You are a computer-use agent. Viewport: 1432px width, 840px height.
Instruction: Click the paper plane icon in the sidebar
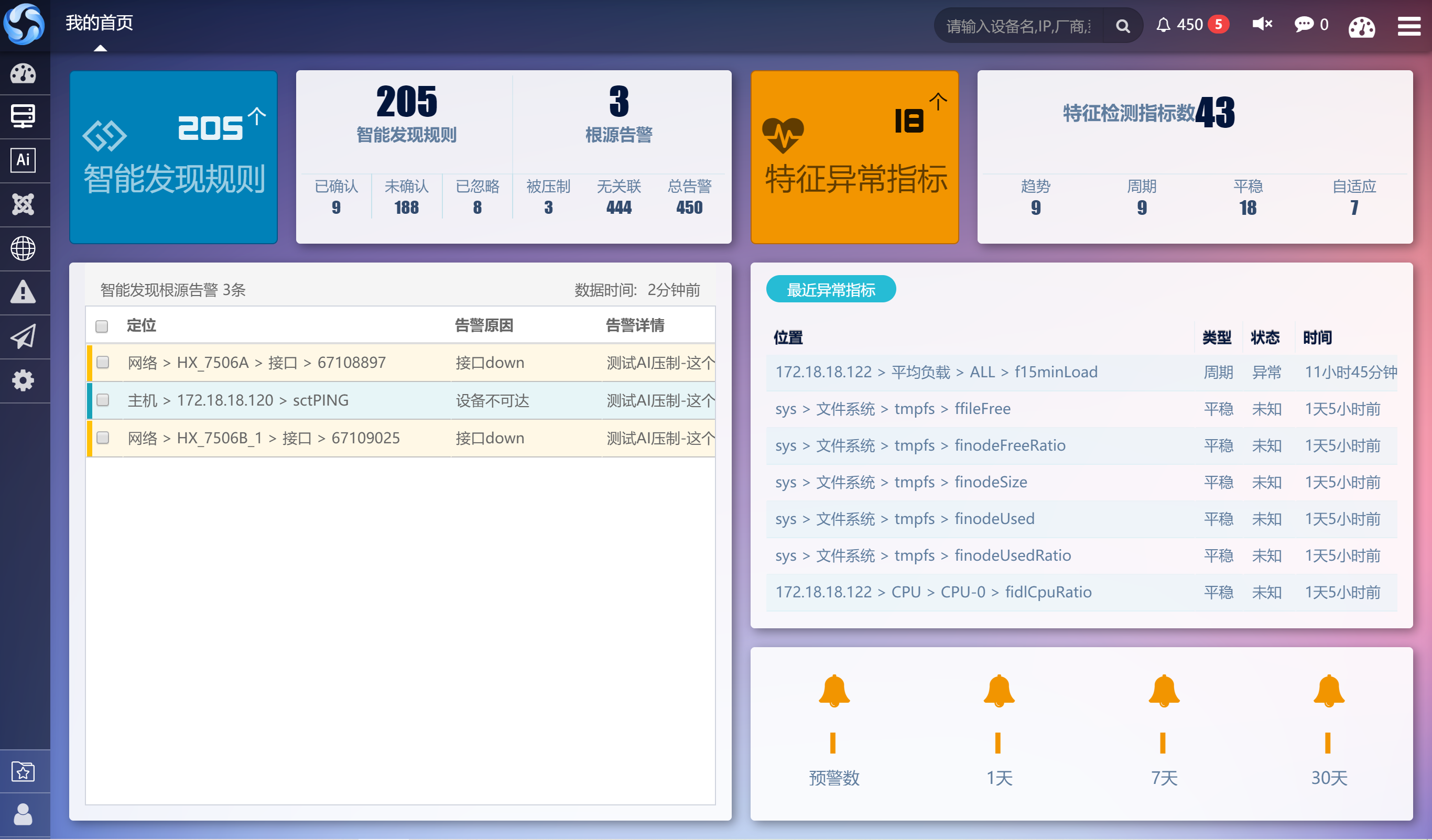23,336
